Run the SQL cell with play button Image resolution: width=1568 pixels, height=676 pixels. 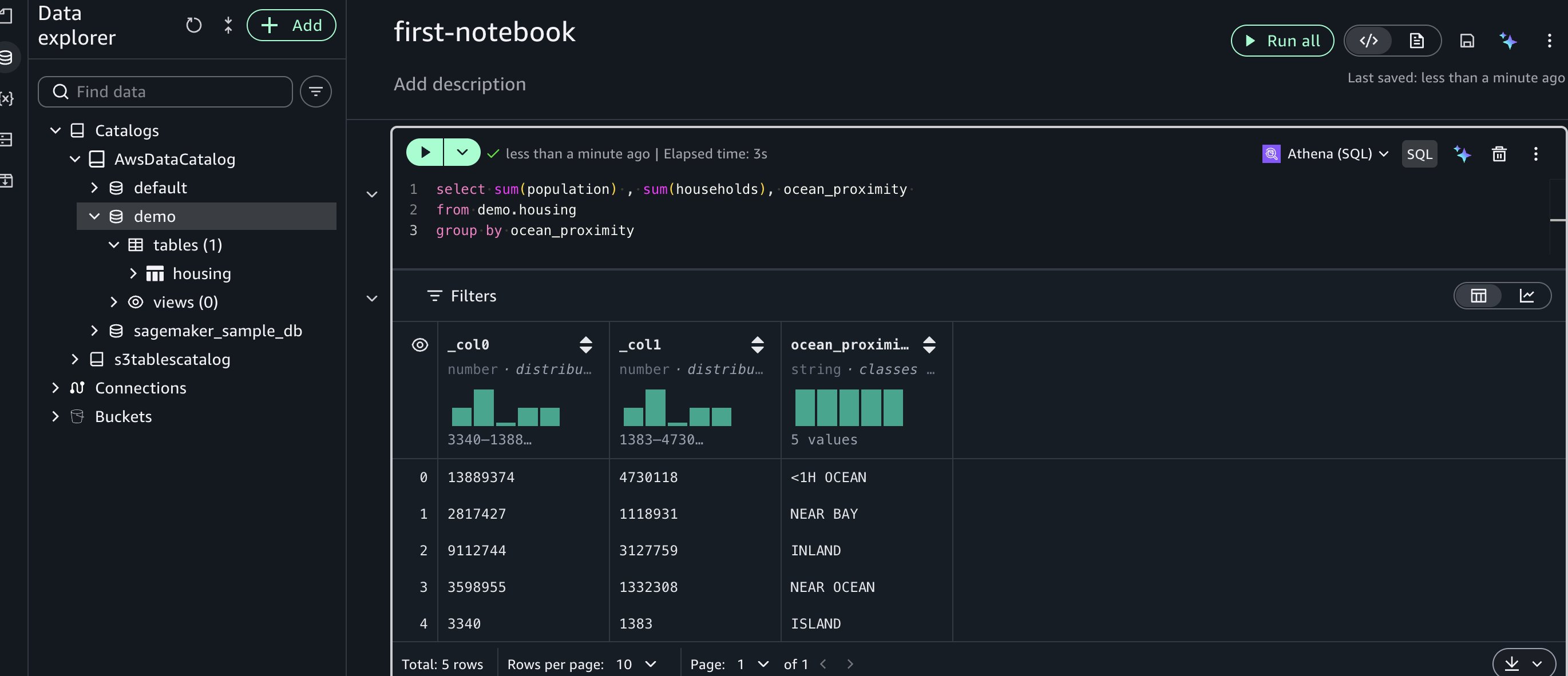click(425, 153)
